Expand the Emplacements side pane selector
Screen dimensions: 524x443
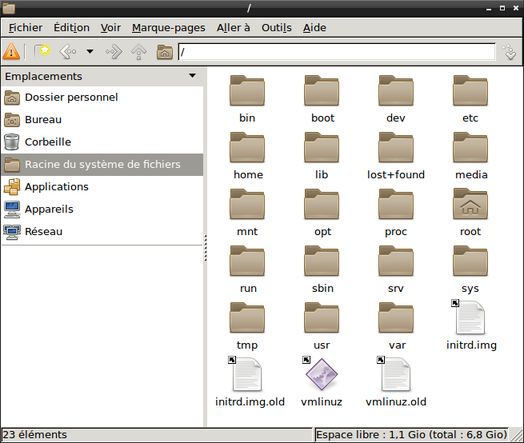pyautogui.click(x=192, y=76)
